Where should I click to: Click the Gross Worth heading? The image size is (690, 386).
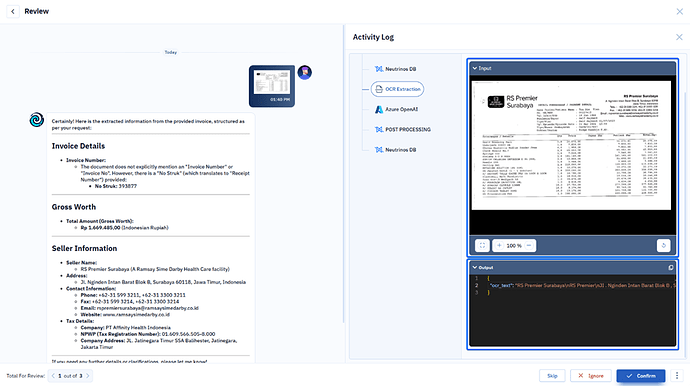[x=73, y=207]
